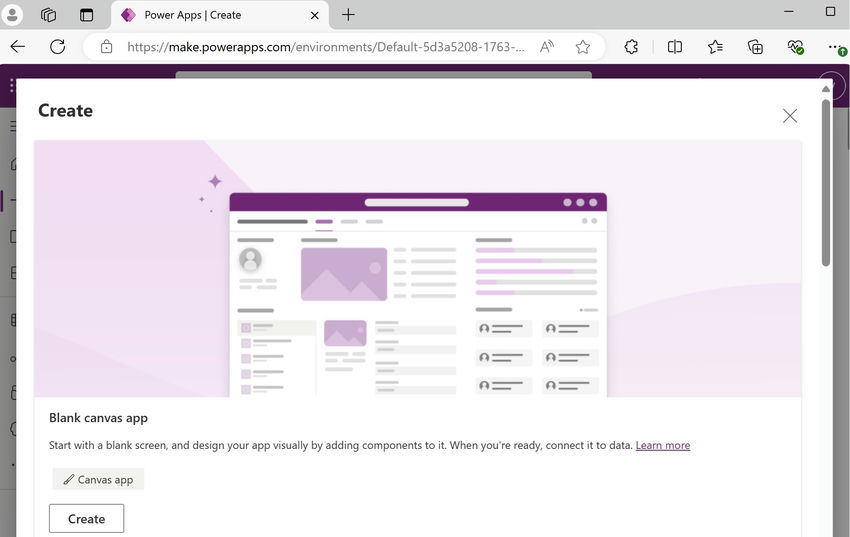The width and height of the screenshot is (850, 537).
Task: Go back to the previous page
Action: coord(18,47)
